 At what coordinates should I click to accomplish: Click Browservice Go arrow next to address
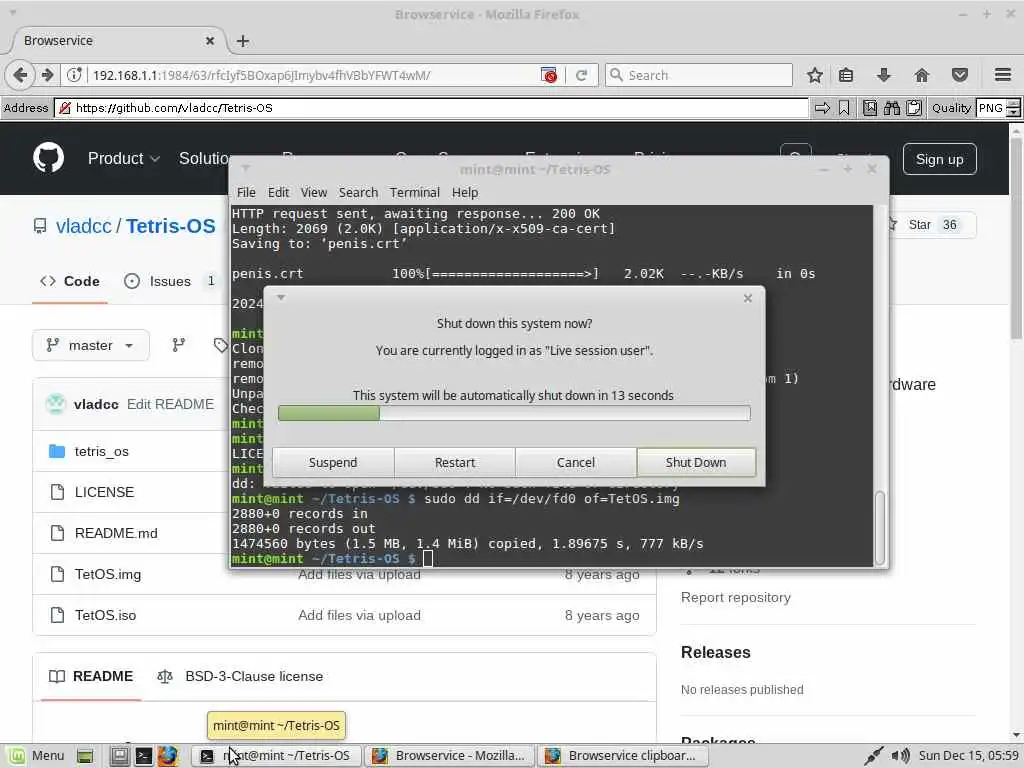[822, 108]
